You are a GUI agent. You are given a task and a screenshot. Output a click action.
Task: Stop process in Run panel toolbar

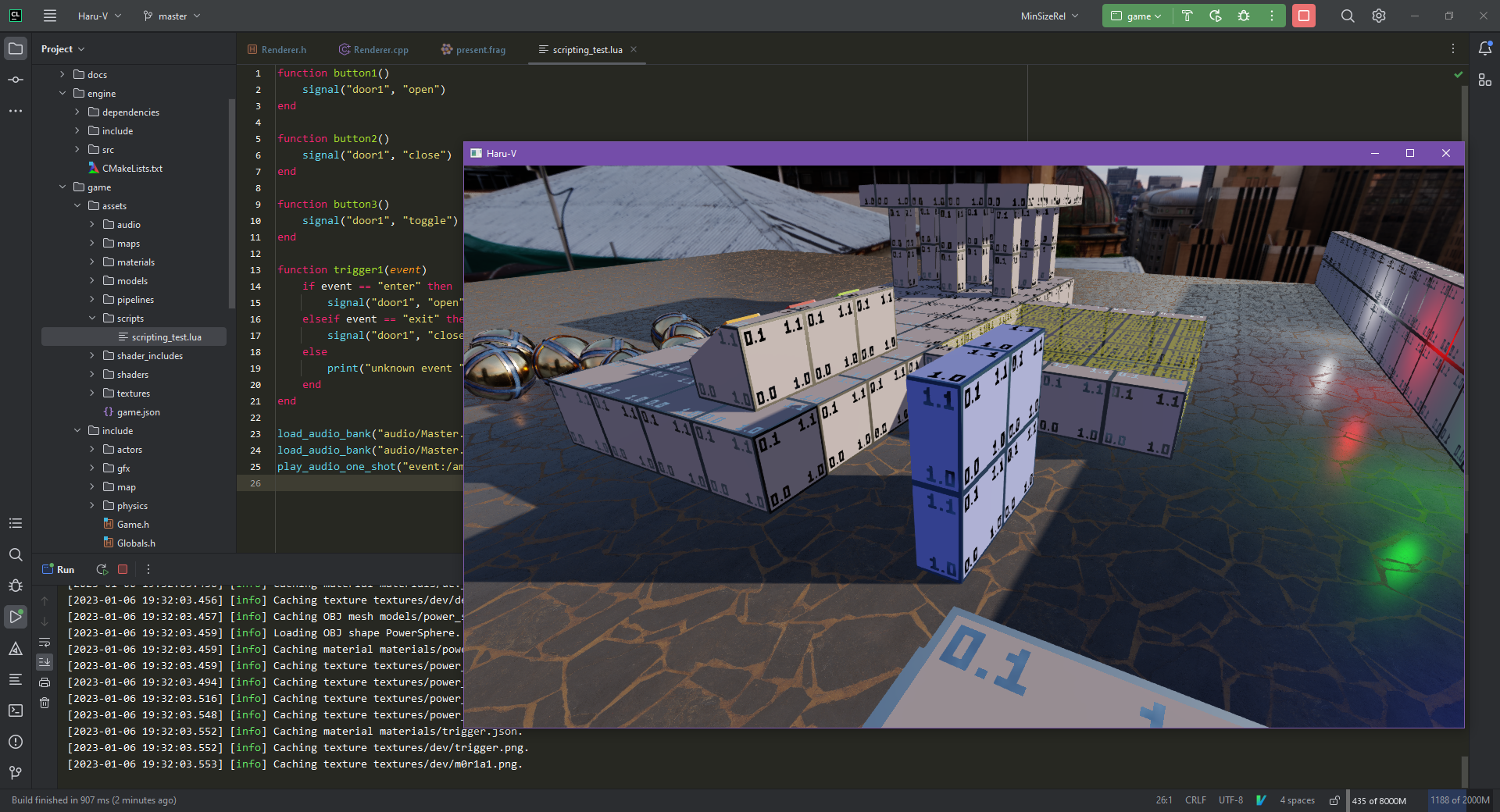point(123,569)
